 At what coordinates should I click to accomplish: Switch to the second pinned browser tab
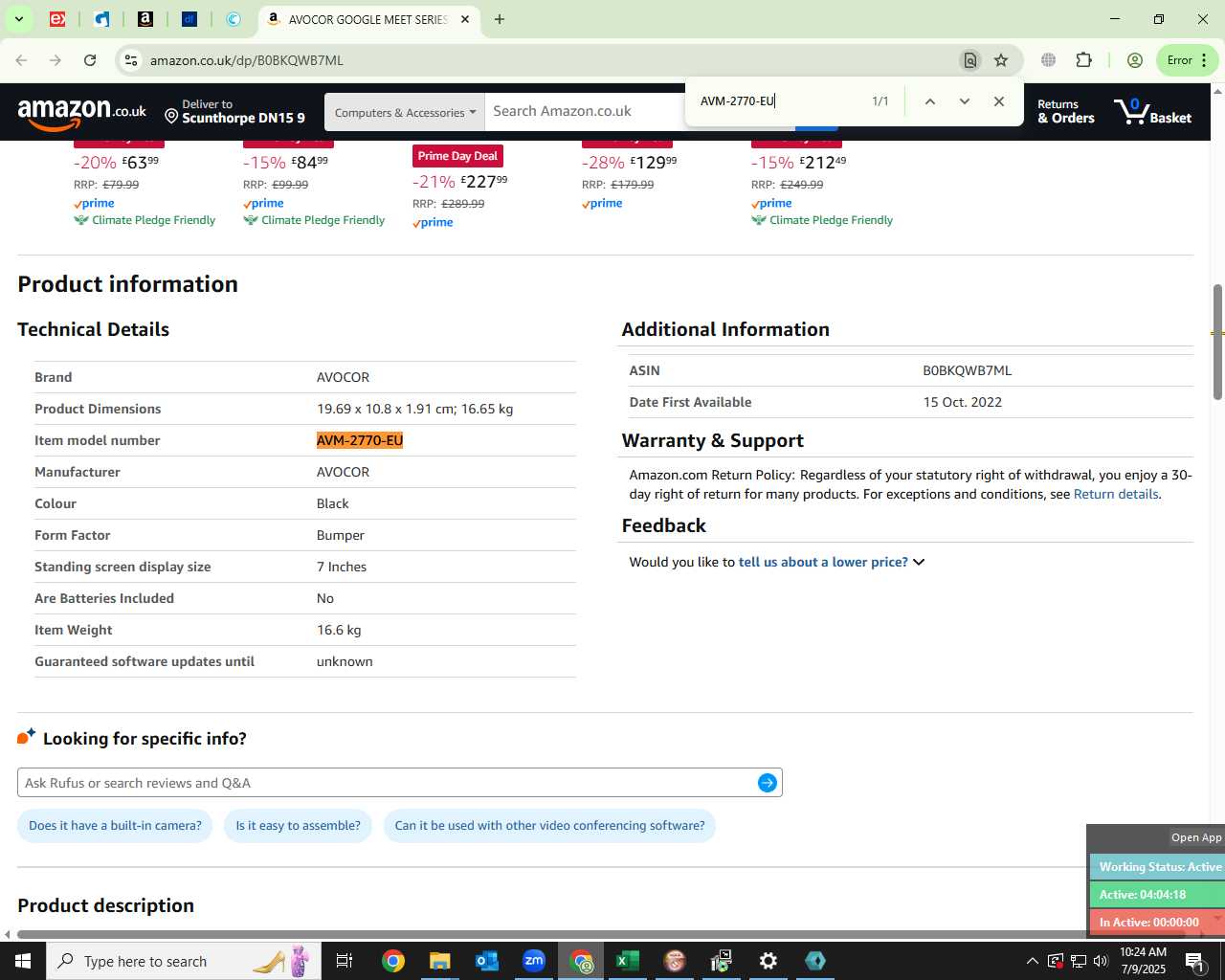101,19
